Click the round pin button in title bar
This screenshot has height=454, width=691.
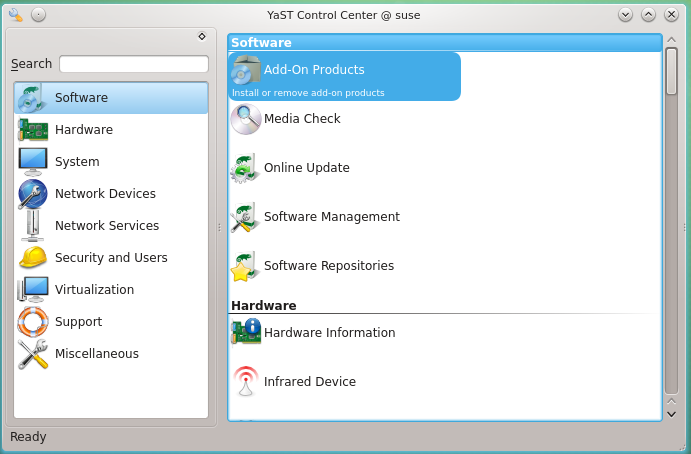pyautogui.click(x=38, y=15)
